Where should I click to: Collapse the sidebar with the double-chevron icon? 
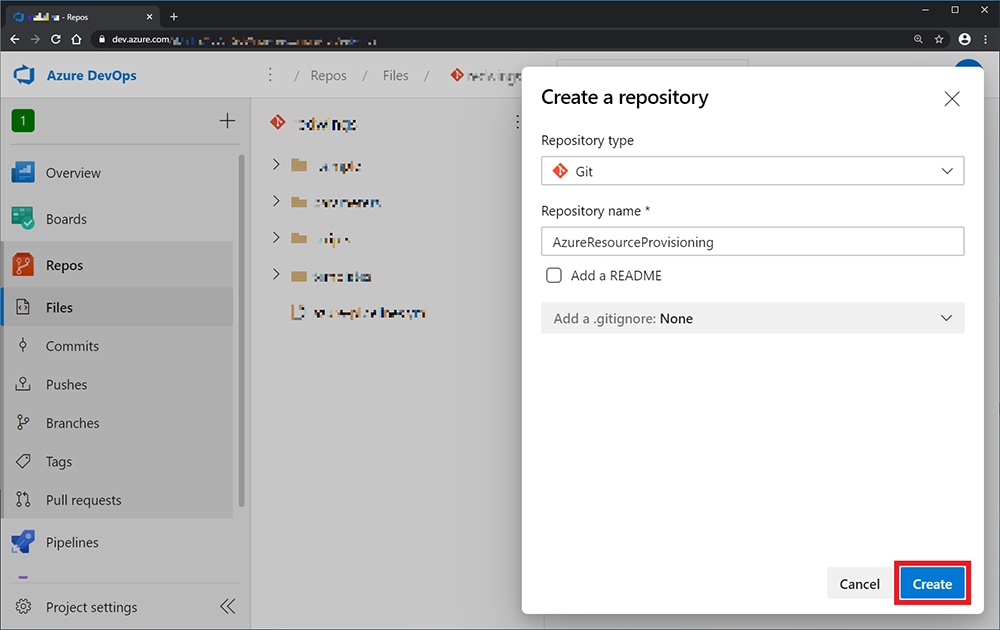pyautogui.click(x=228, y=606)
